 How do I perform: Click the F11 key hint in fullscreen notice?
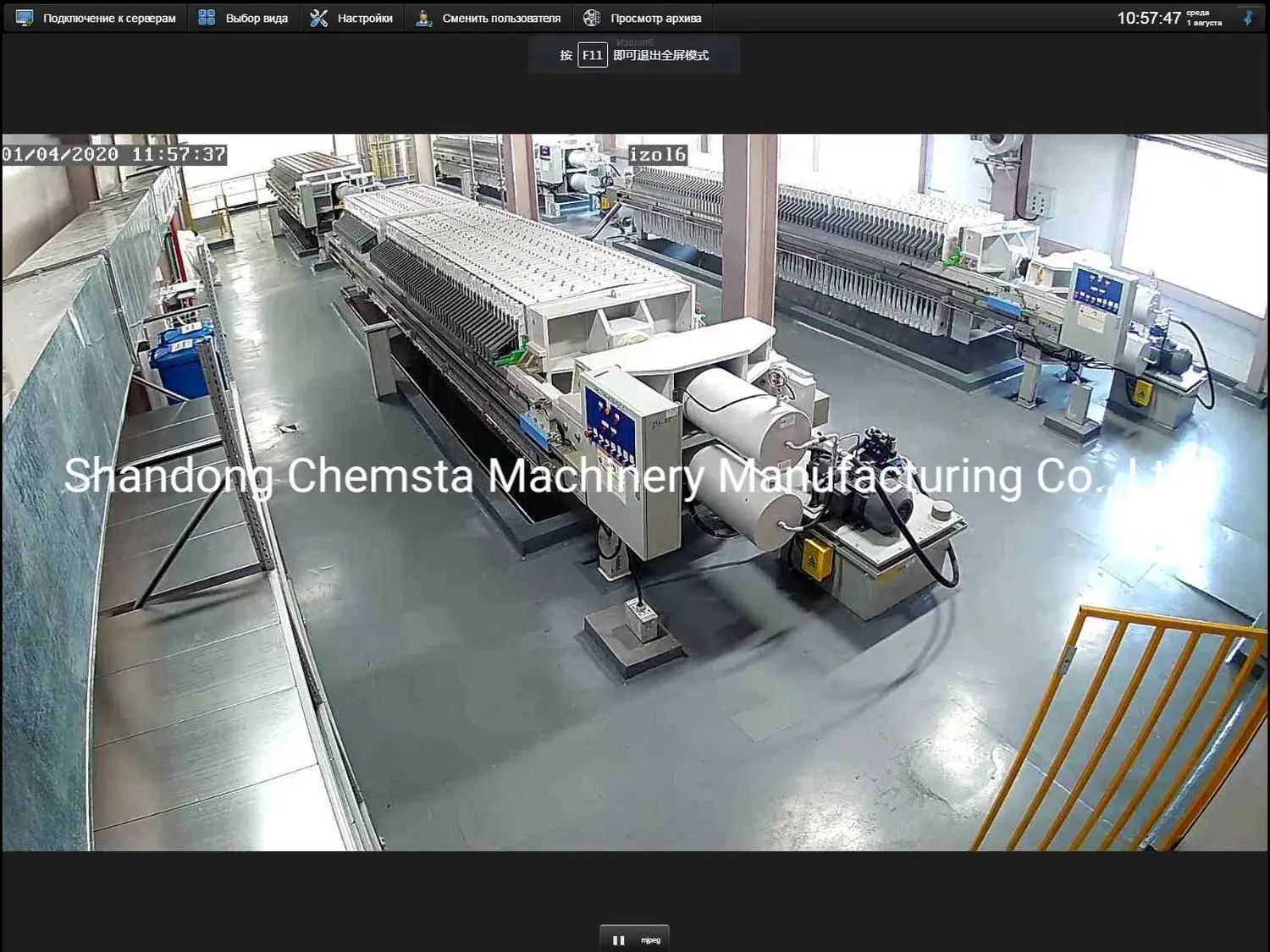[593, 55]
